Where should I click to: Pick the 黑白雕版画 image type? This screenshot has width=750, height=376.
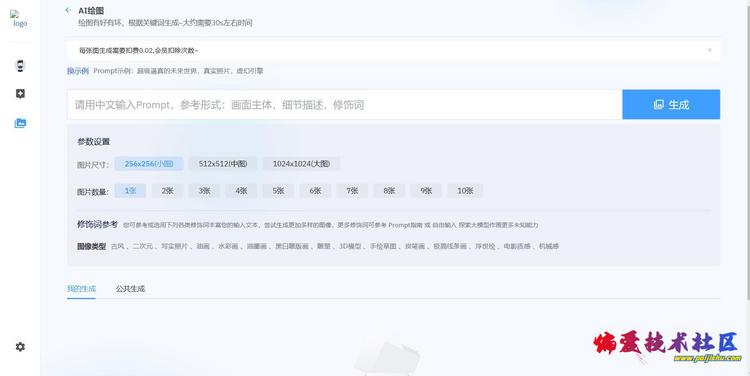click(x=292, y=246)
